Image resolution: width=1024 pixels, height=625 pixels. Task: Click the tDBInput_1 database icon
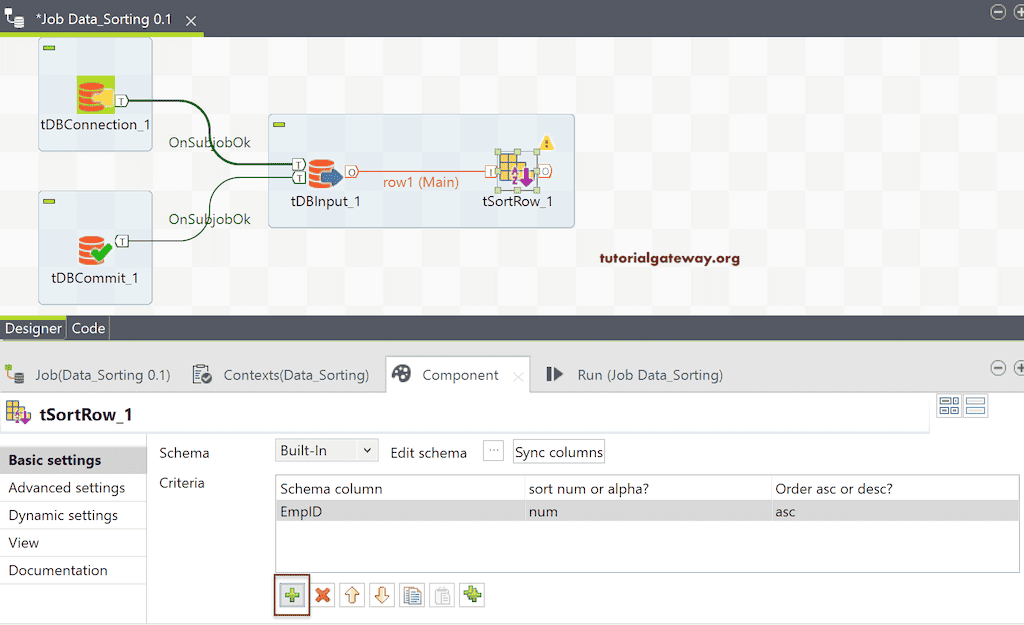click(x=325, y=172)
